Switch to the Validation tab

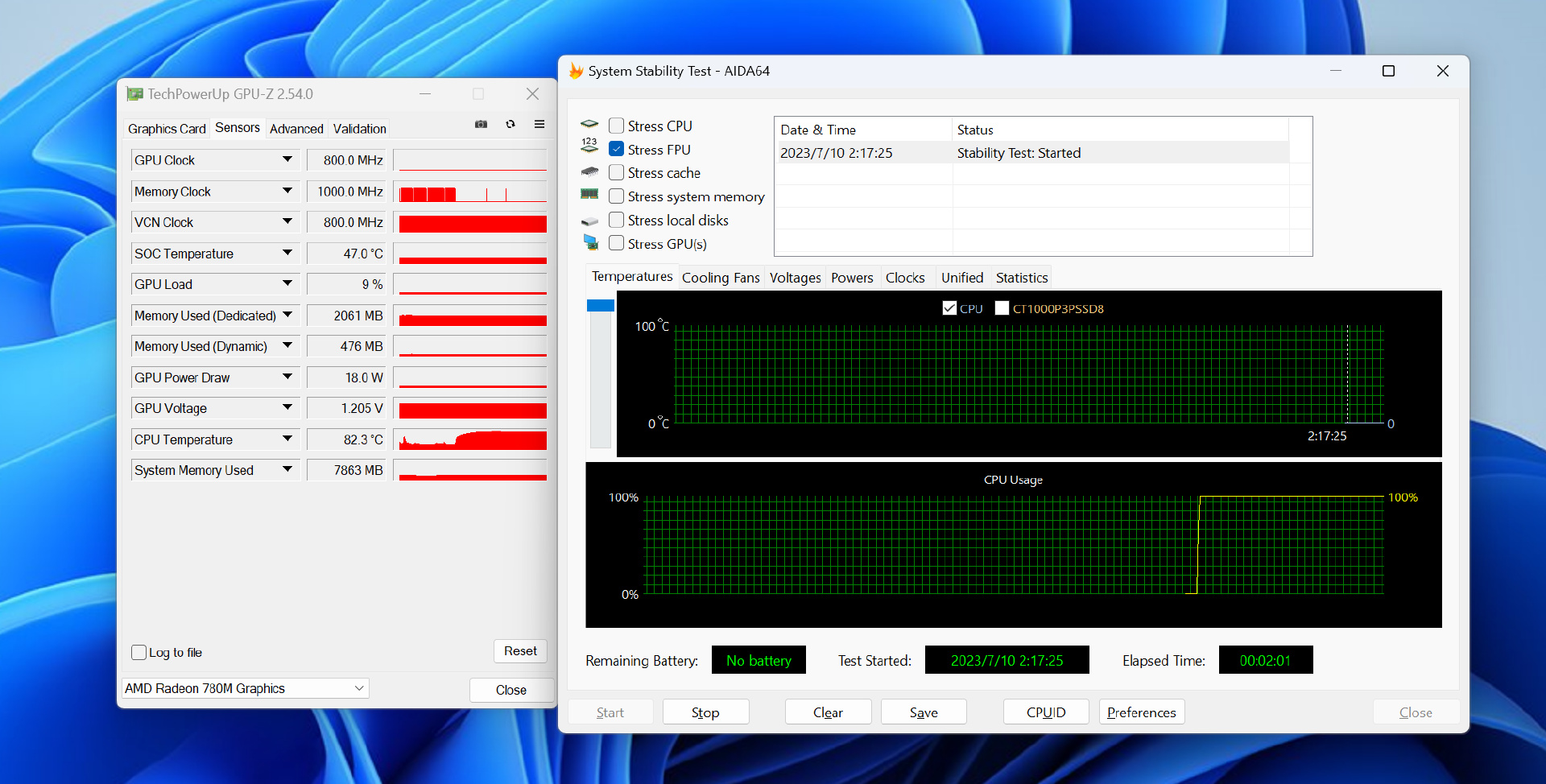coord(360,129)
